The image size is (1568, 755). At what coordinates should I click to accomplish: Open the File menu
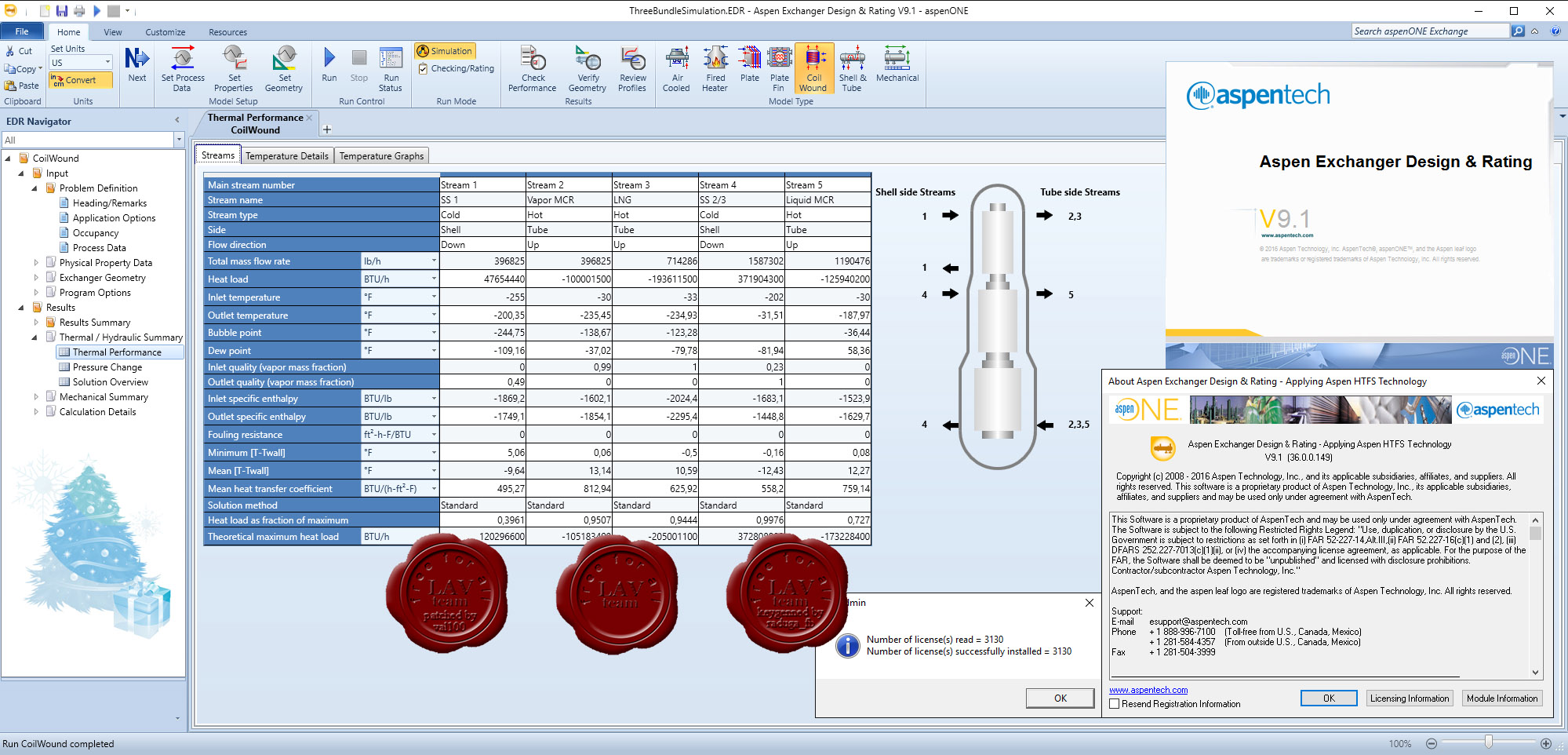[22, 31]
